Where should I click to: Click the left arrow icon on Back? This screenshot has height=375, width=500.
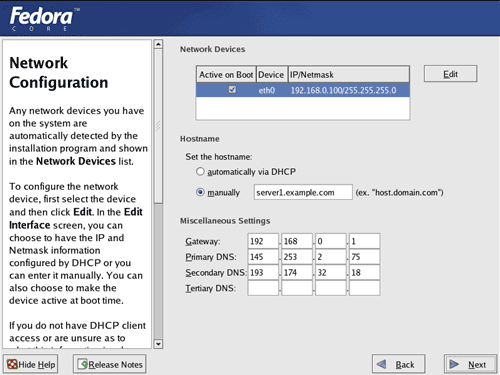click(x=381, y=364)
